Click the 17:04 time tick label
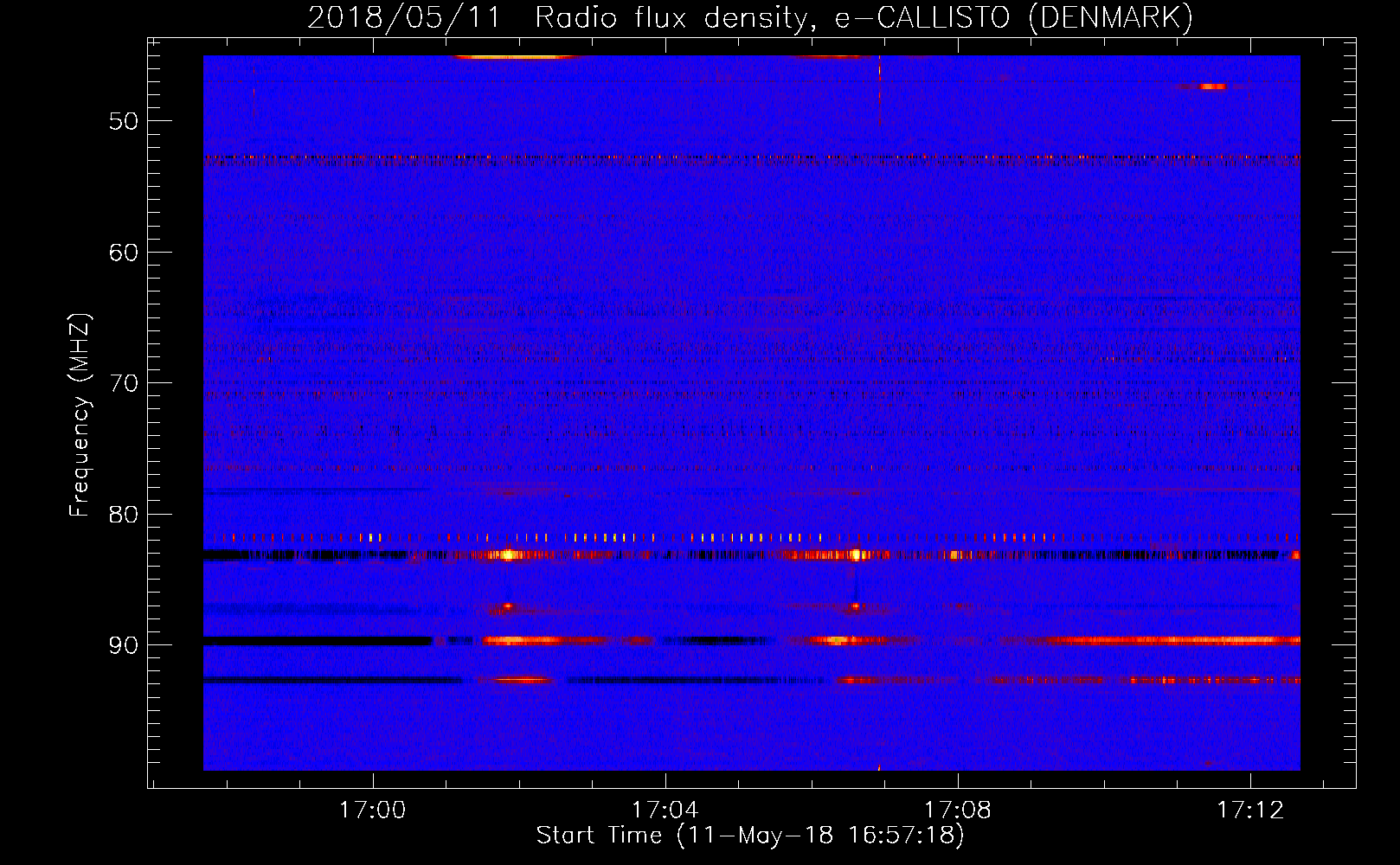Image resolution: width=1400 pixels, height=865 pixels. pos(665,810)
